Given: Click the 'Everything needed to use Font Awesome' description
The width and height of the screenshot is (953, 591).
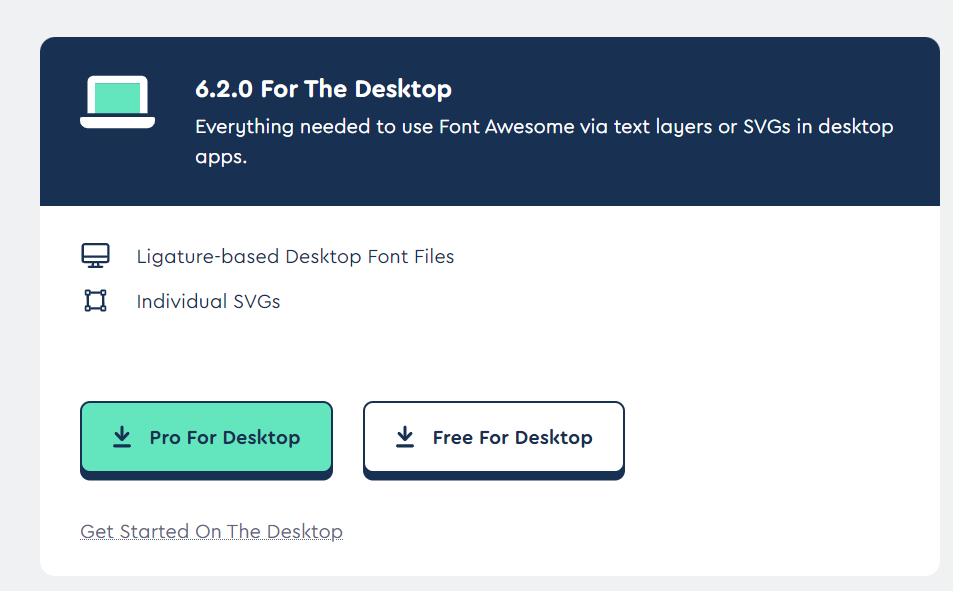Looking at the screenshot, I should pyautogui.click(x=544, y=141).
